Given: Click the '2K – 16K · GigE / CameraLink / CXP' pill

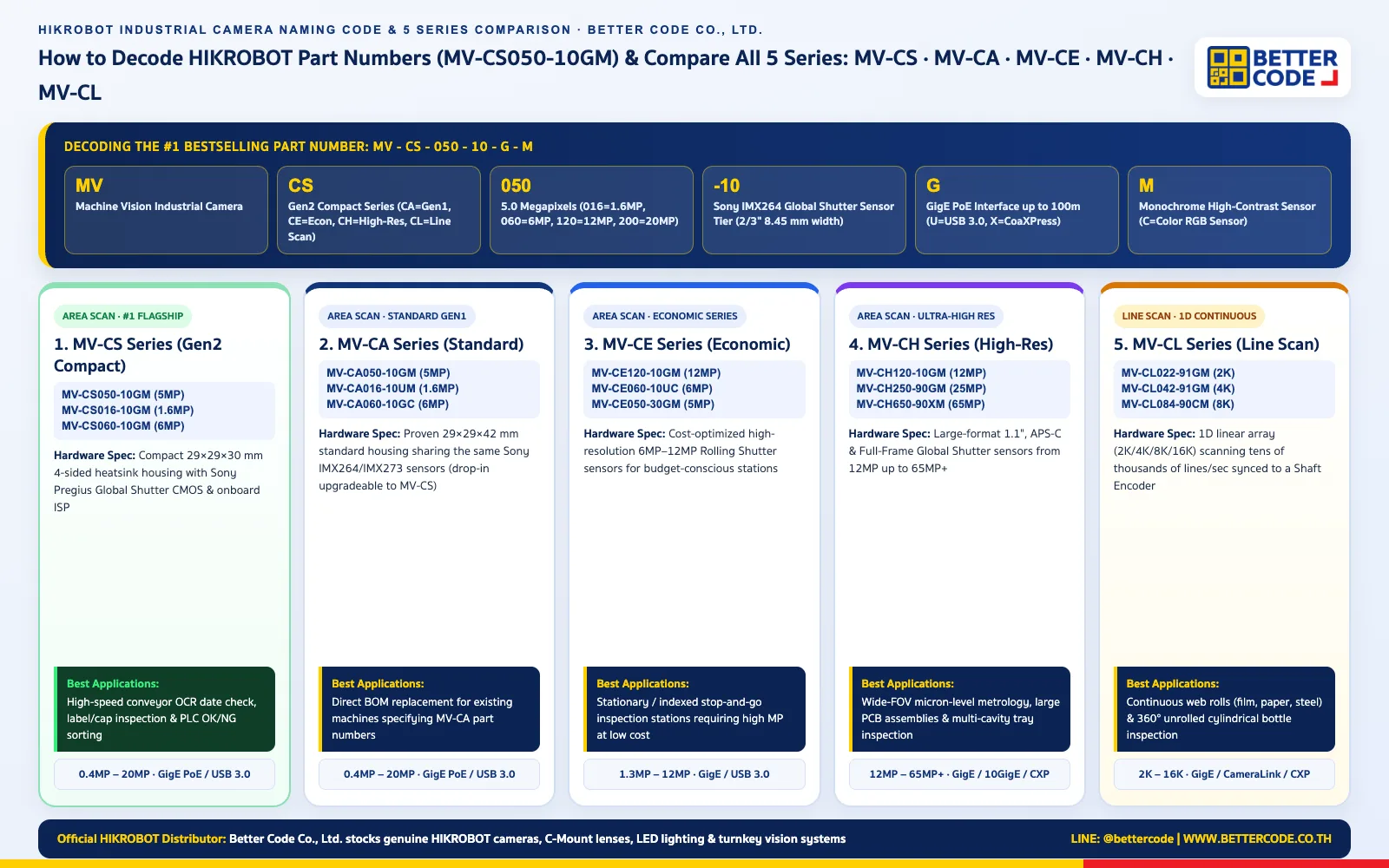Looking at the screenshot, I should (x=1224, y=774).
